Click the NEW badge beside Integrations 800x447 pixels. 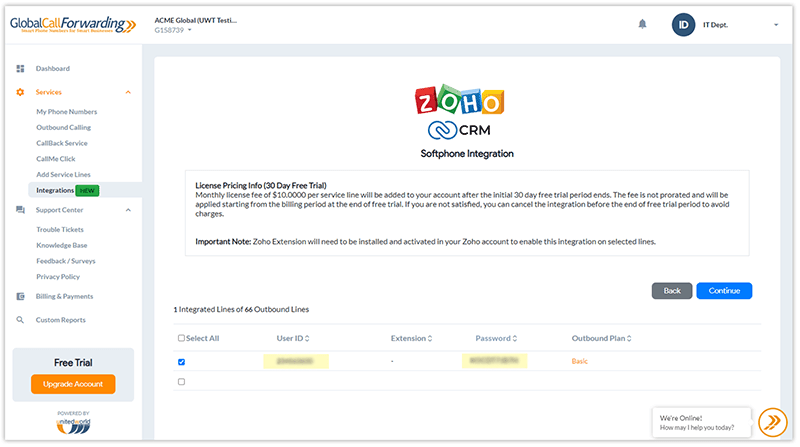click(87, 190)
